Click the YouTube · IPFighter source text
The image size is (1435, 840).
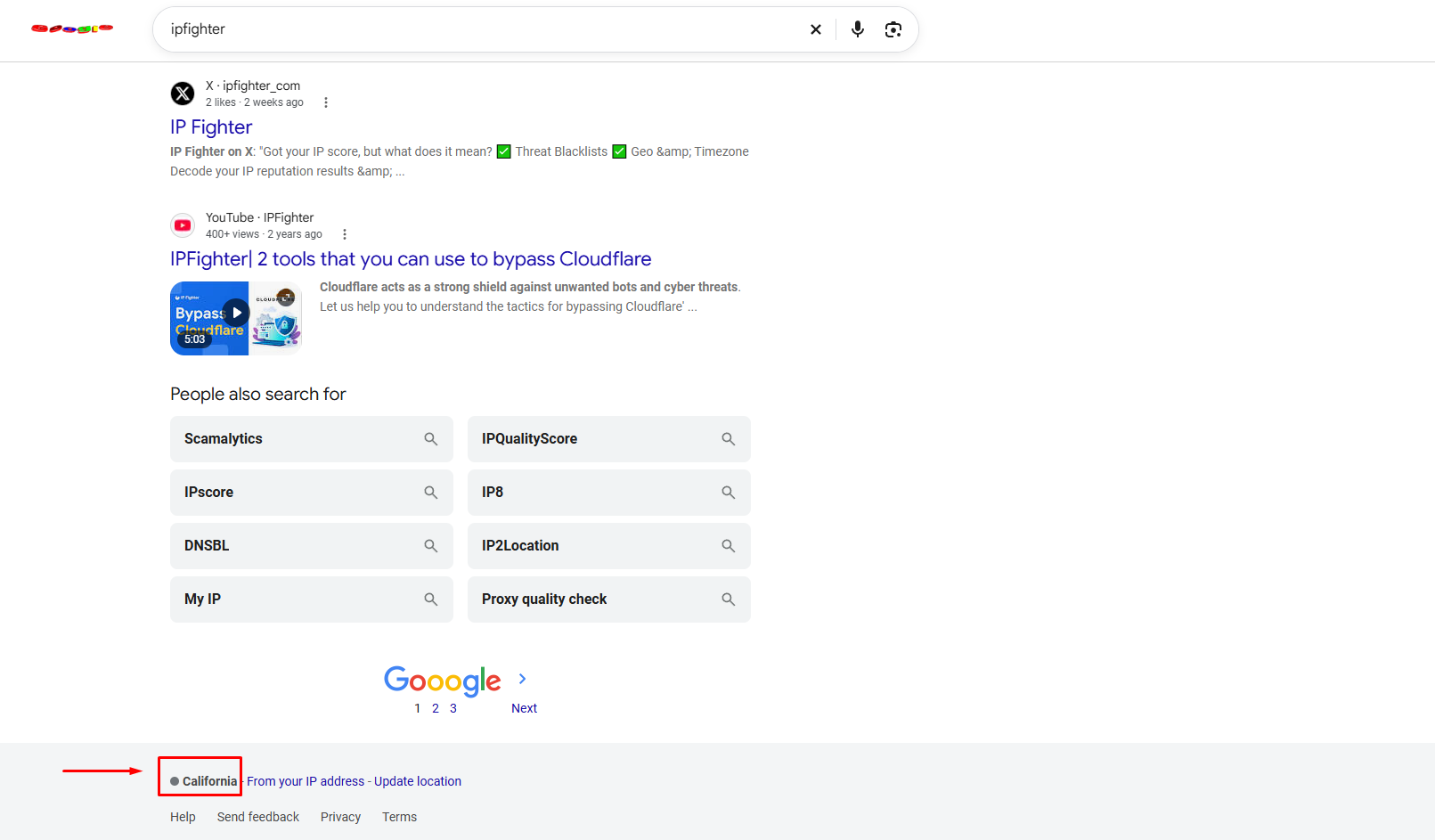(259, 217)
